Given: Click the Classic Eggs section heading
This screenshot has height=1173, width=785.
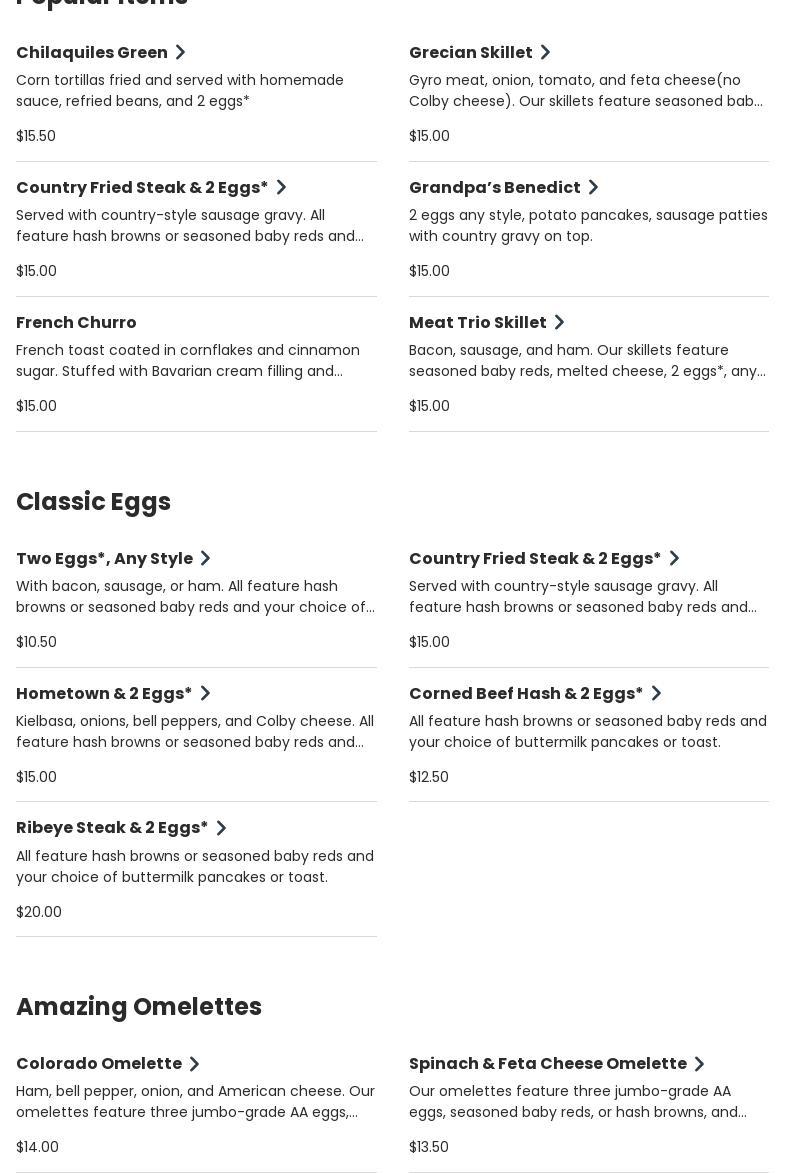Looking at the screenshot, I should pyautogui.click(x=93, y=502).
